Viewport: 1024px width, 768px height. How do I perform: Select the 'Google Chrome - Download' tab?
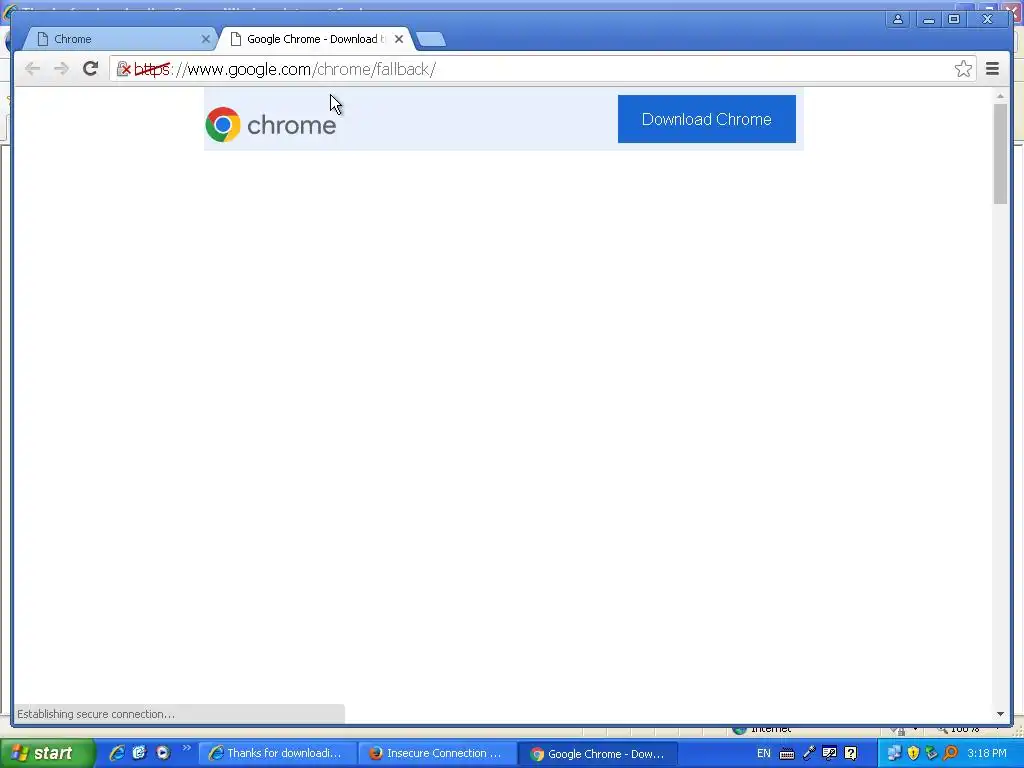pos(316,39)
